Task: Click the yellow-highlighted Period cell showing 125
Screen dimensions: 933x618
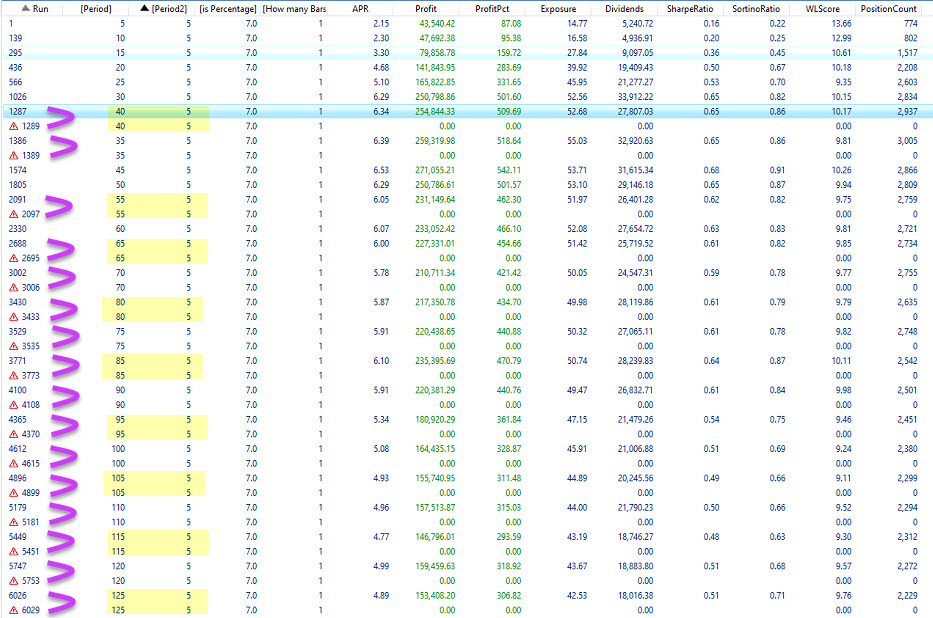Action: pos(118,595)
